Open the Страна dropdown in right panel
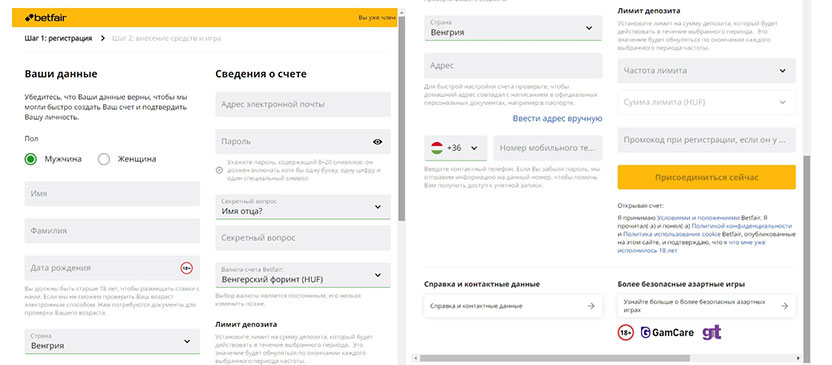Image resolution: width=832 pixels, height=365 pixels. click(x=513, y=28)
